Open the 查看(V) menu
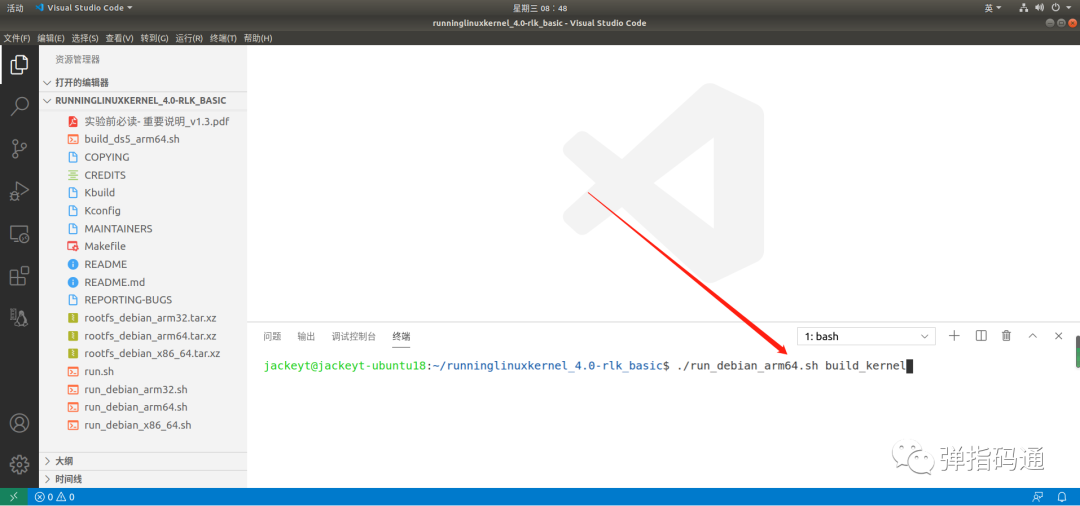This screenshot has height=506, width=1080. click(119, 38)
